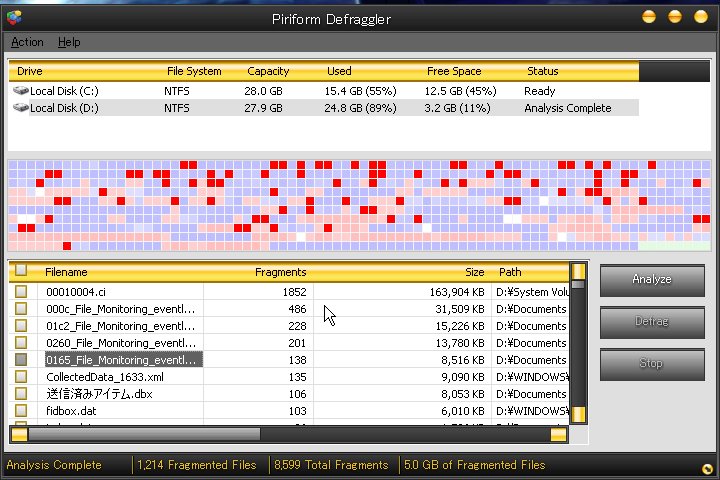720x480 pixels.
Task: Click the status bar corner icon
Action: coord(708,469)
